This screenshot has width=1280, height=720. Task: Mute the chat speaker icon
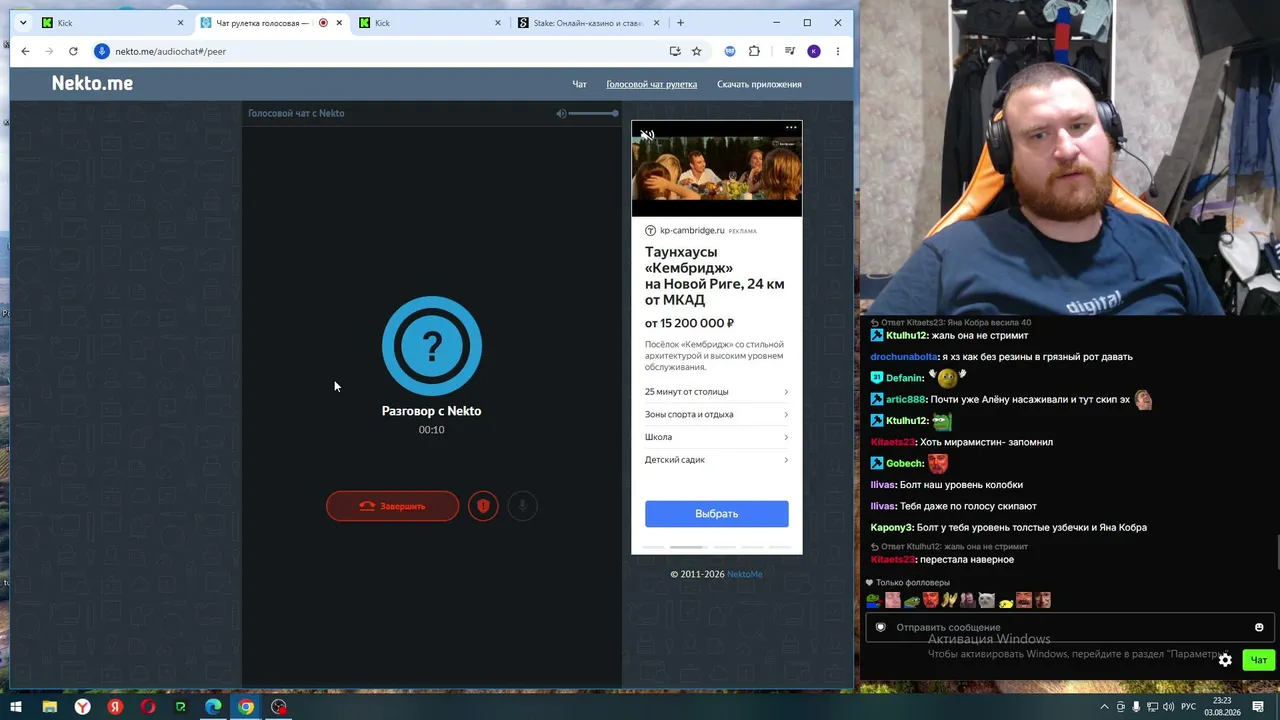tap(561, 113)
